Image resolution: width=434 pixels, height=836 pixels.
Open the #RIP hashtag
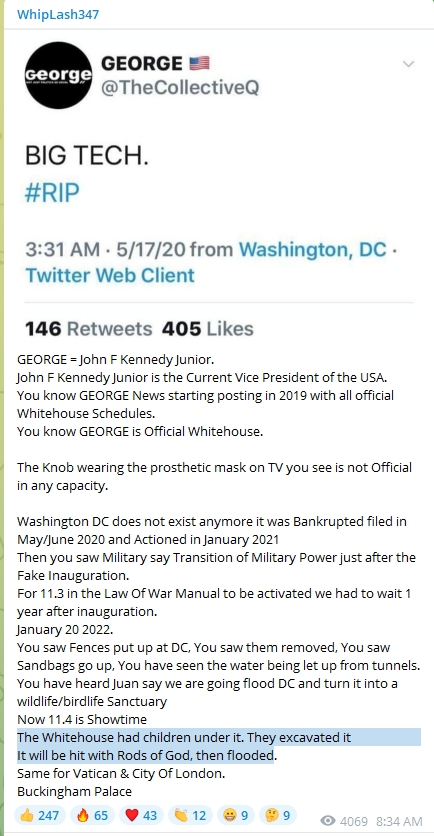click(52, 192)
